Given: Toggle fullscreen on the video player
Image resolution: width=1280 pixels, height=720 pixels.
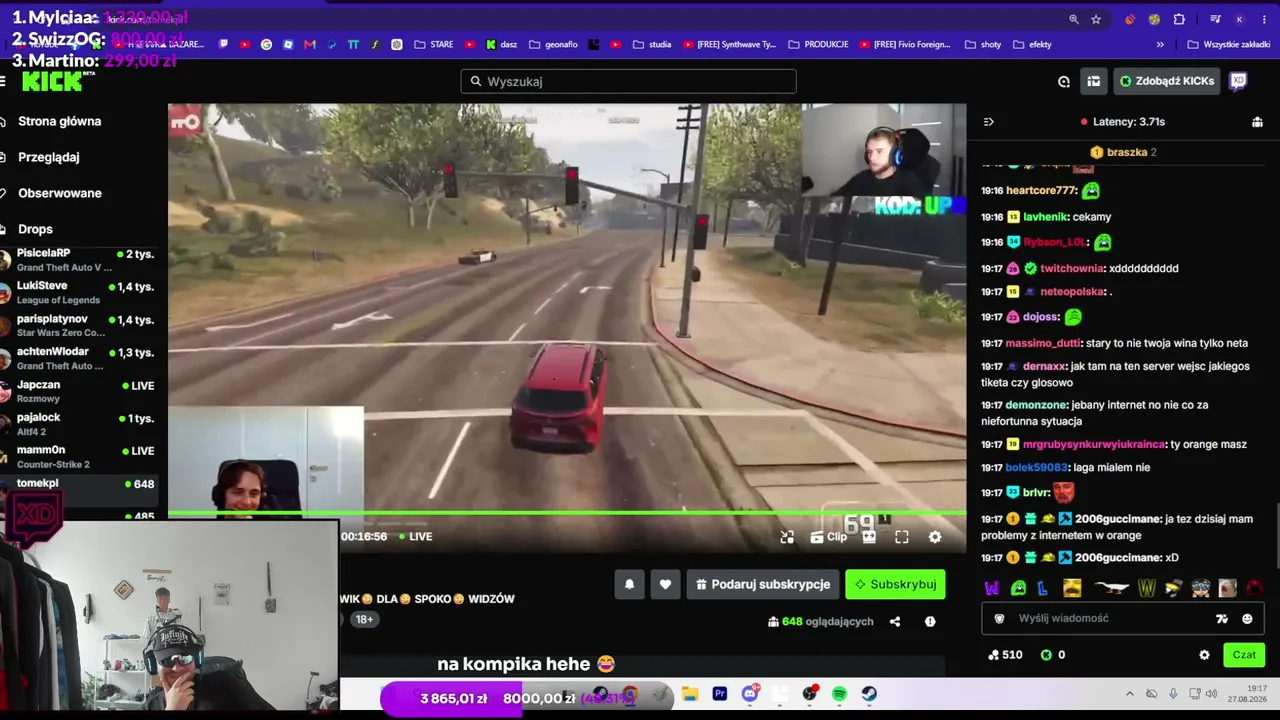Looking at the screenshot, I should (x=902, y=537).
